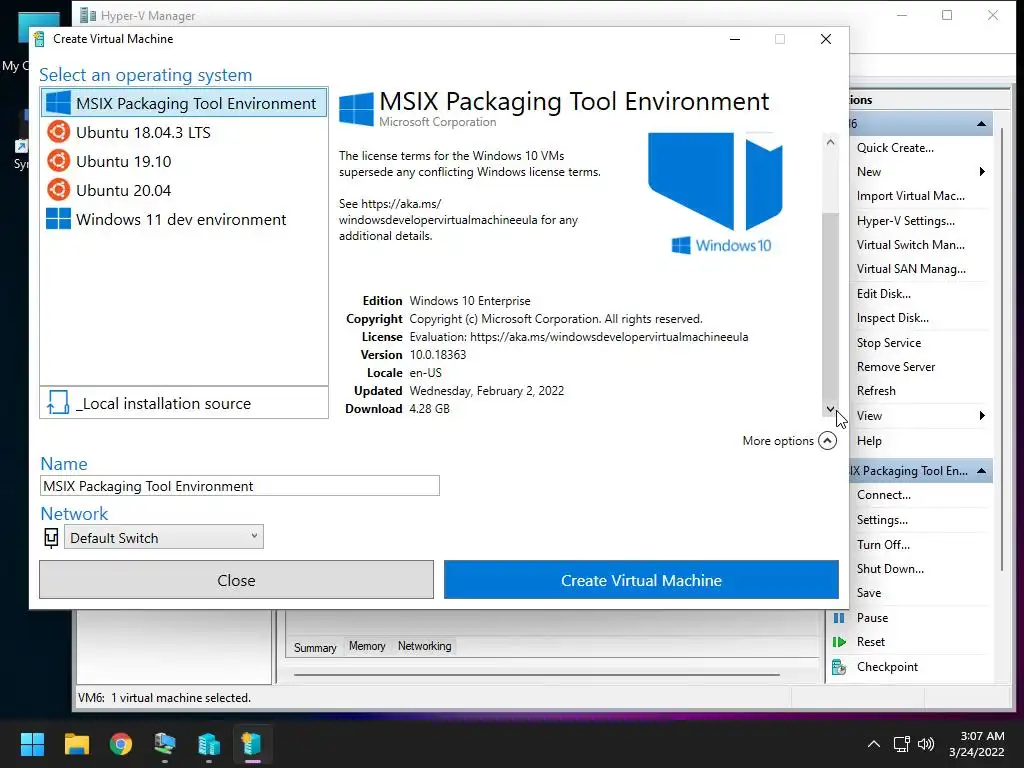
Task: Click Stop Service action
Action: (x=889, y=343)
